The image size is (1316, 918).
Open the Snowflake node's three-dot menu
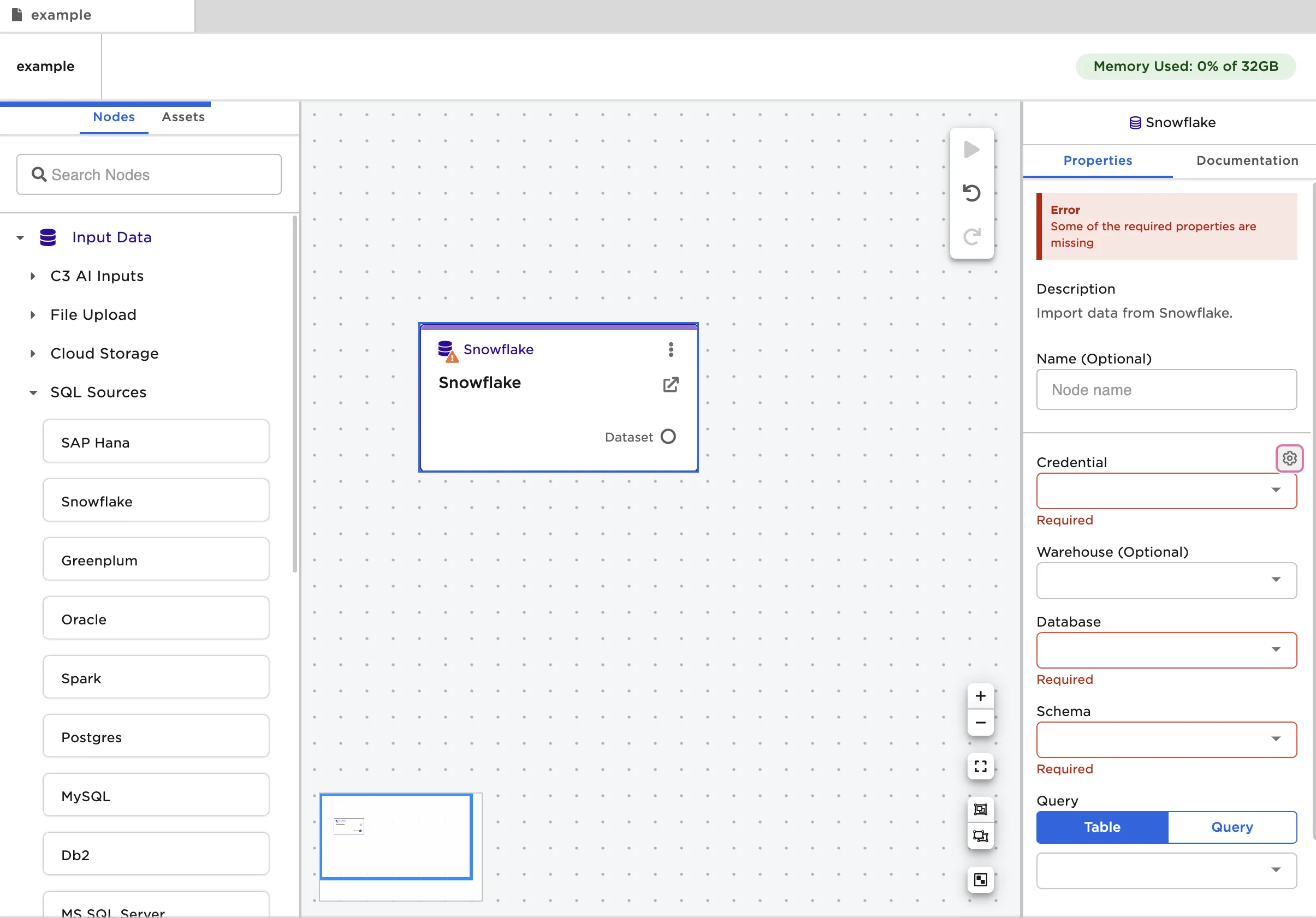coord(670,349)
